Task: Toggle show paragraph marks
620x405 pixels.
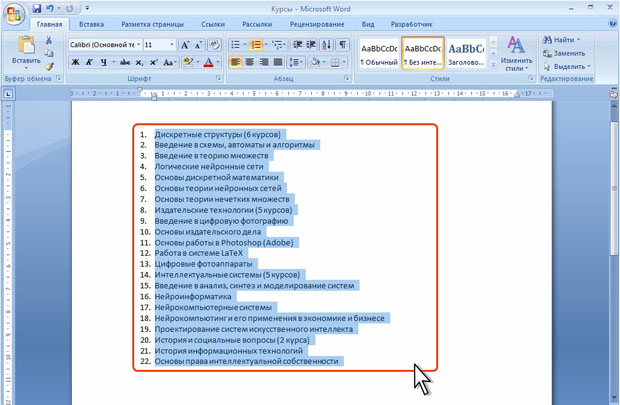Action: pyautogui.click(x=341, y=45)
